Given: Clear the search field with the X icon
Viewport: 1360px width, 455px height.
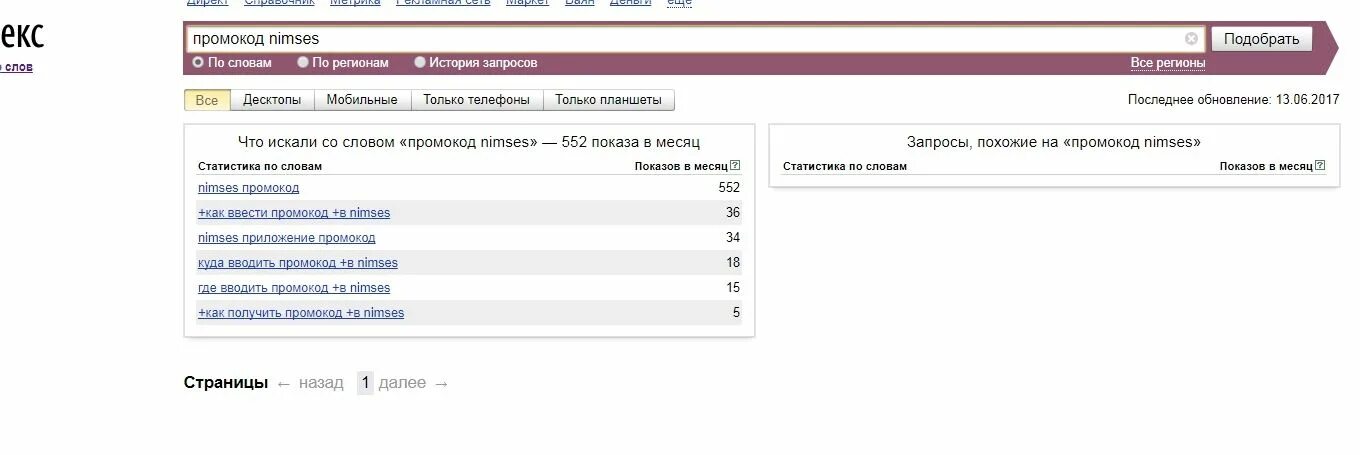Looking at the screenshot, I should tap(1191, 39).
